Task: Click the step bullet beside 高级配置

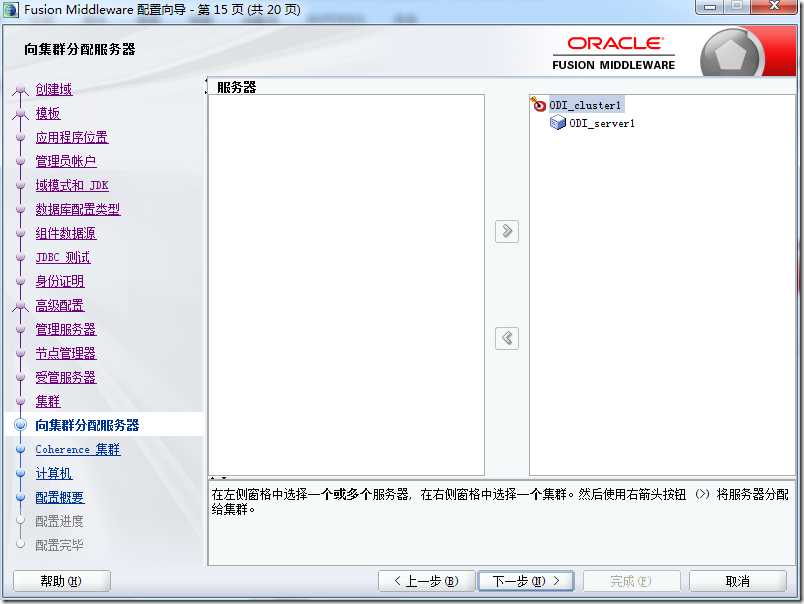Action: pyautogui.click(x=21, y=307)
